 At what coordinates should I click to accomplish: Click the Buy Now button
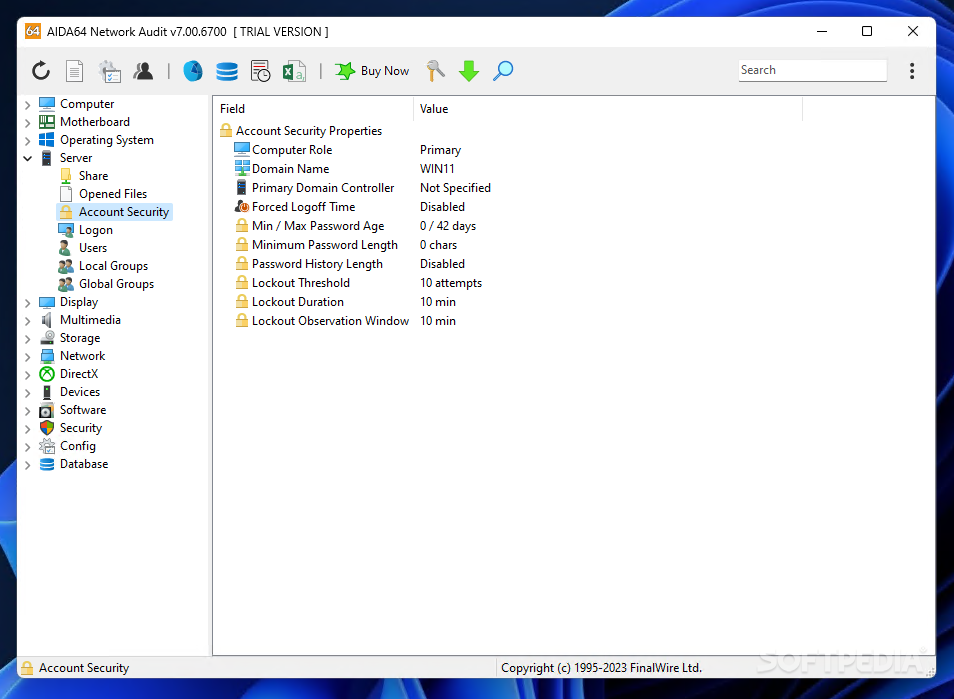372,71
